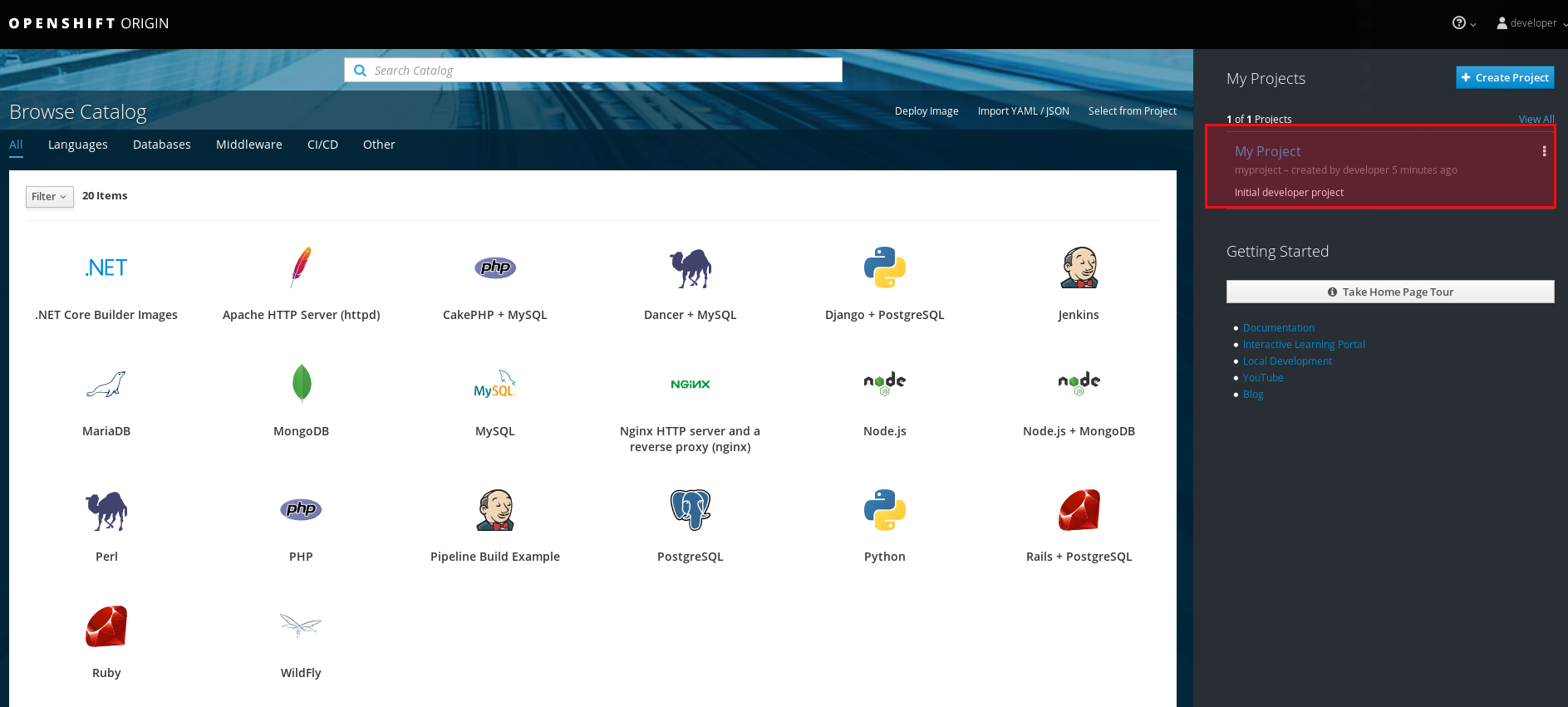Click Take Home Page Tour button
Viewport: 1568px width, 707px height.
[x=1390, y=292]
